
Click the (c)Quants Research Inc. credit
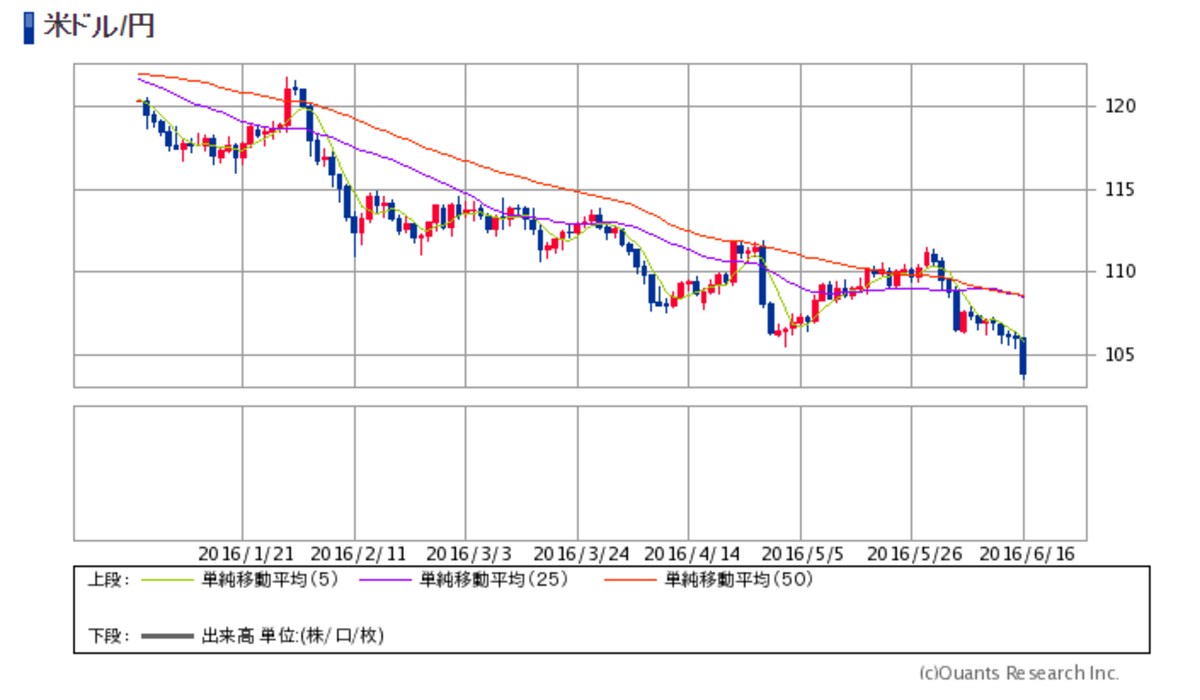(1018, 672)
